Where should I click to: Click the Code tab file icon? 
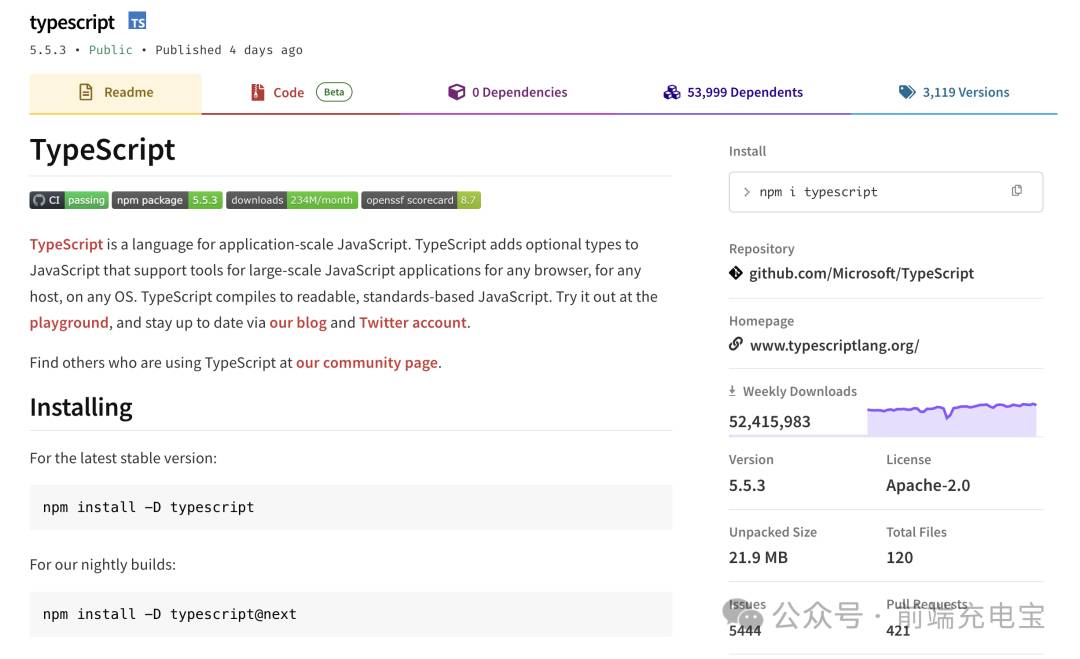click(258, 92)
